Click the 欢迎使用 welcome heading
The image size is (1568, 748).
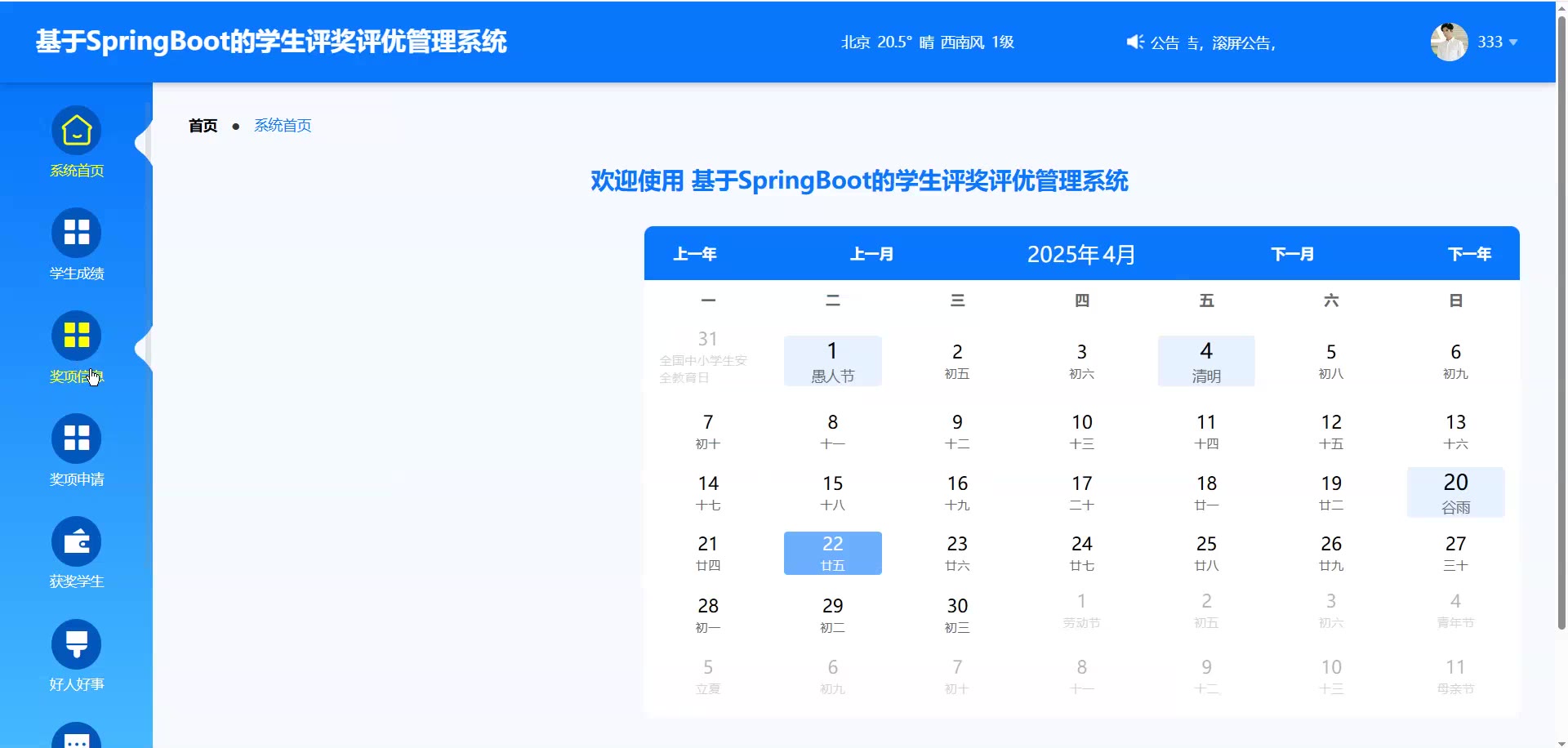(859, 180)
